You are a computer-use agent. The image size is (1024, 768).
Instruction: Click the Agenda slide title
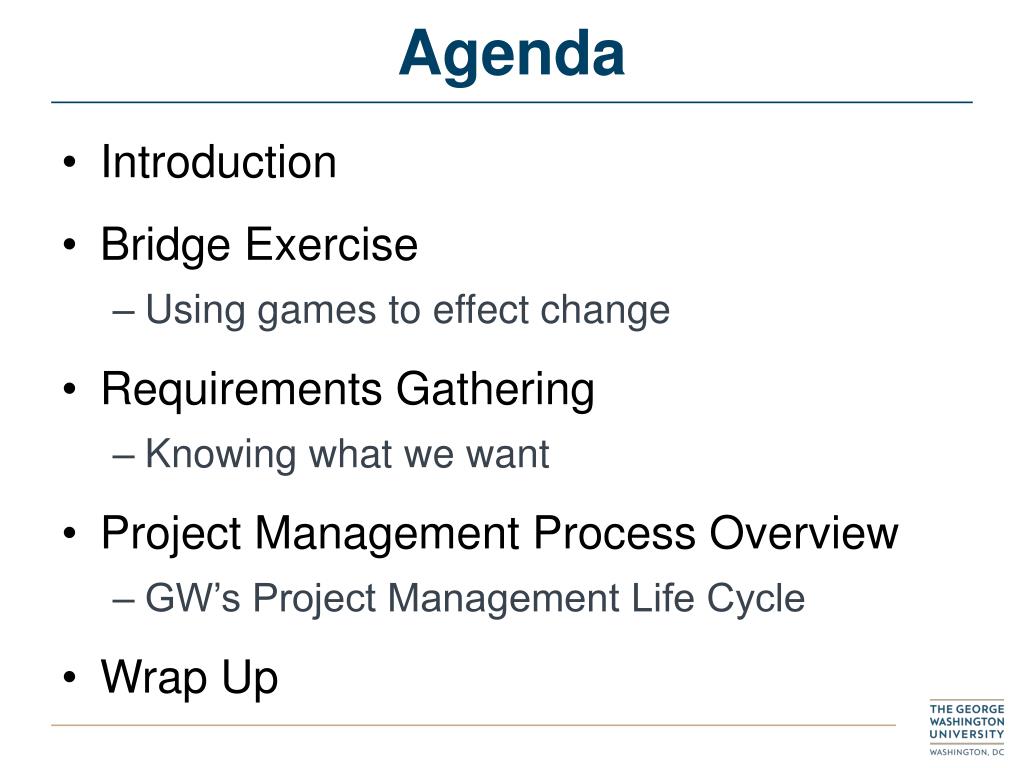tap(511, 54)
